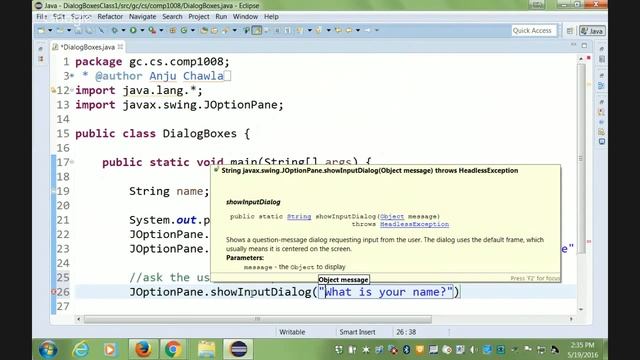This screenshot has width=640, height=360.
Task: Click the Next Annotation icon
Action: [x=300, y=30]
